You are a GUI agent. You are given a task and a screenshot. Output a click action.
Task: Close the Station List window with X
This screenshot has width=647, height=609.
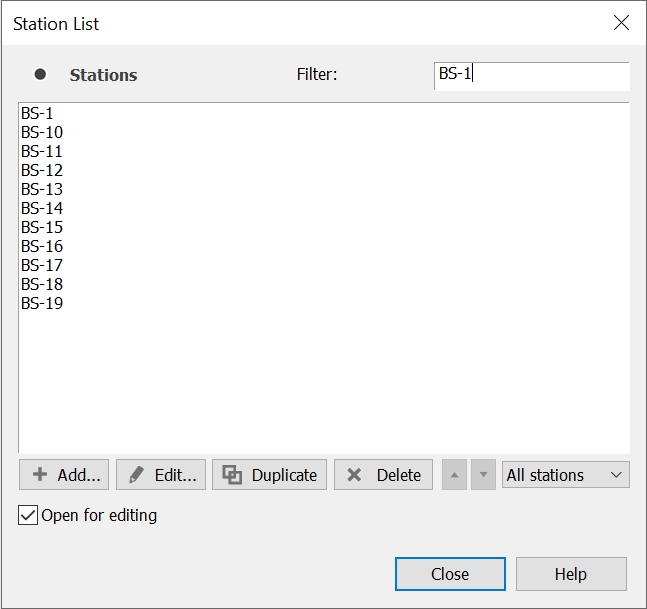tap(621, 23)
